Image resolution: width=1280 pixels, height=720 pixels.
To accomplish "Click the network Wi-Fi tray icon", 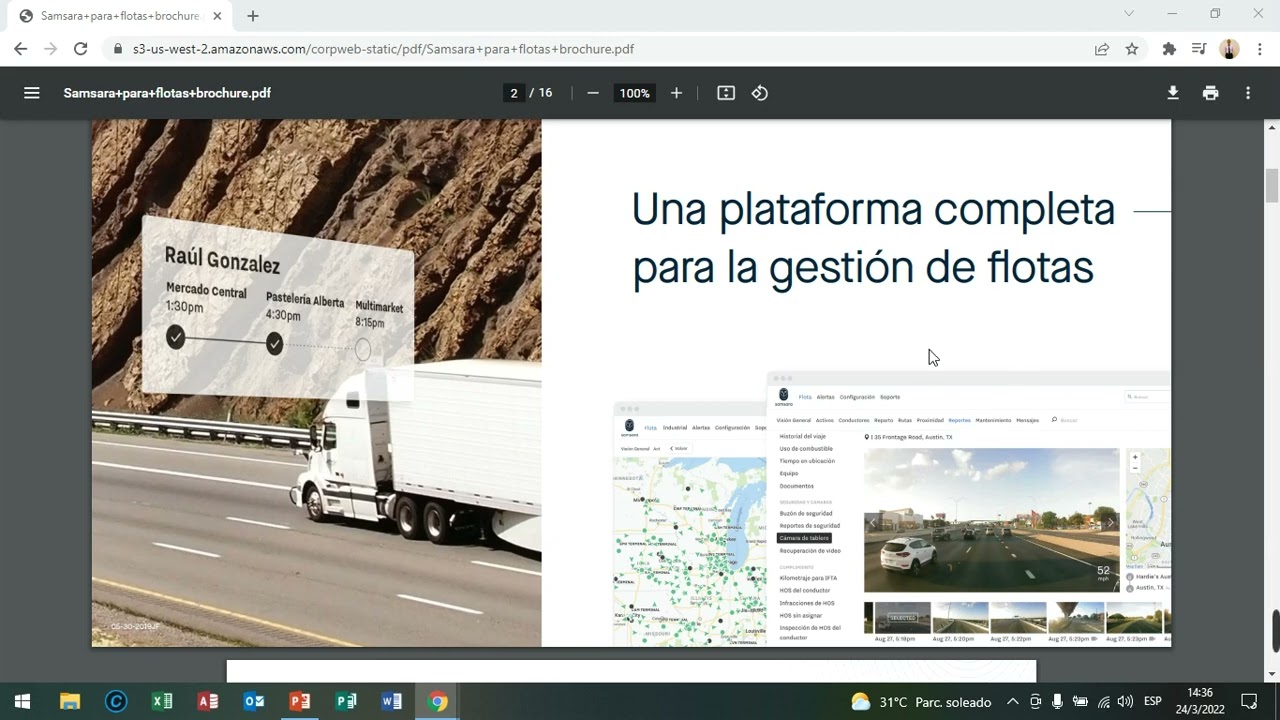I will (x=1103, y=702).
